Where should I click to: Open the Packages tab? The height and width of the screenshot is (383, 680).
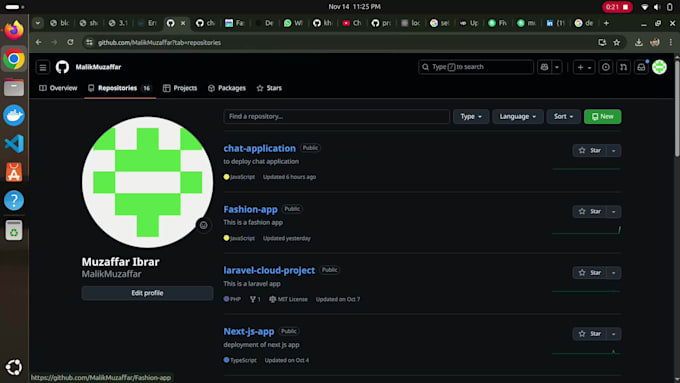click(x=227, y=88)
